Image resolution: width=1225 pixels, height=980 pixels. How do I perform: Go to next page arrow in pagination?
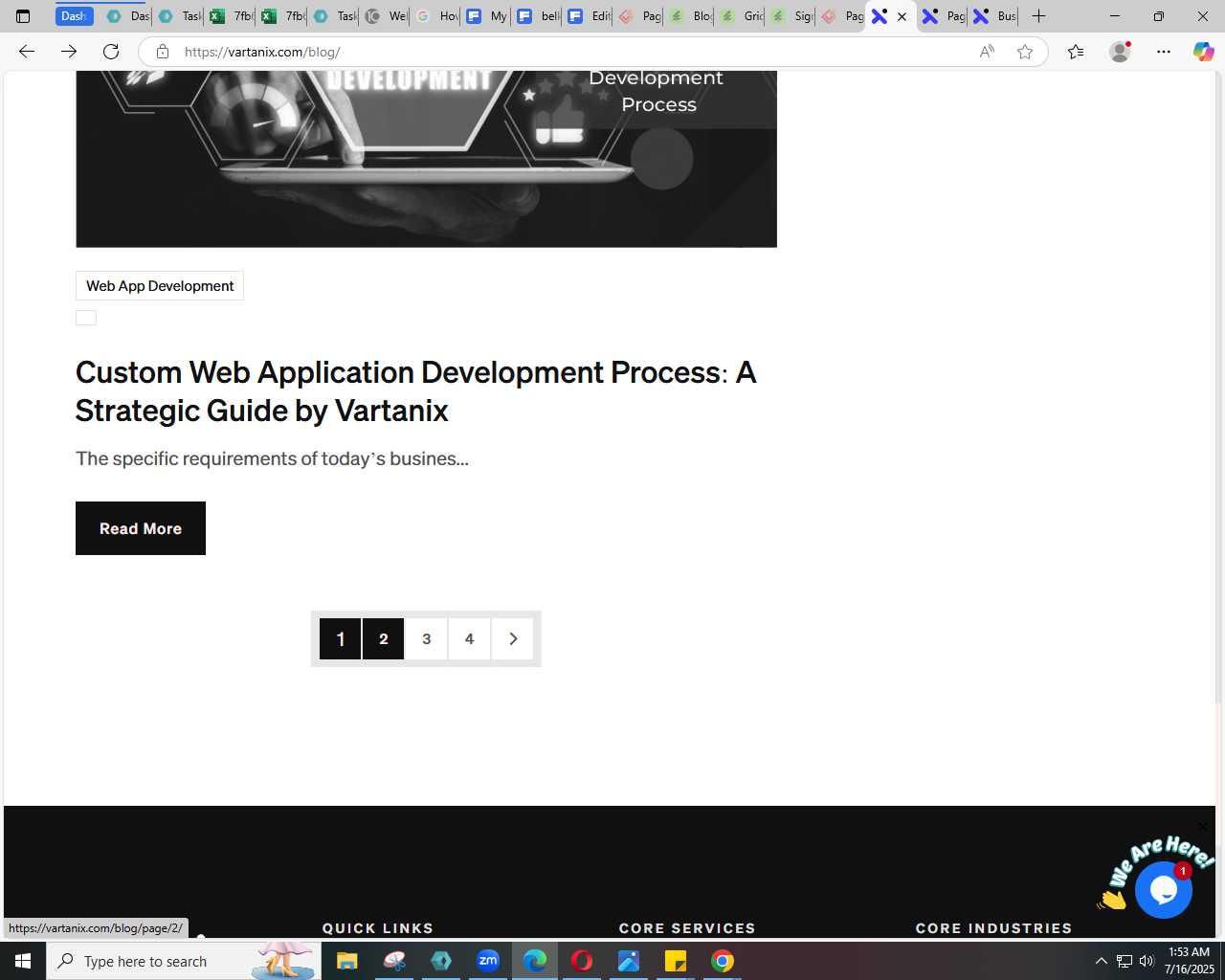513,638
